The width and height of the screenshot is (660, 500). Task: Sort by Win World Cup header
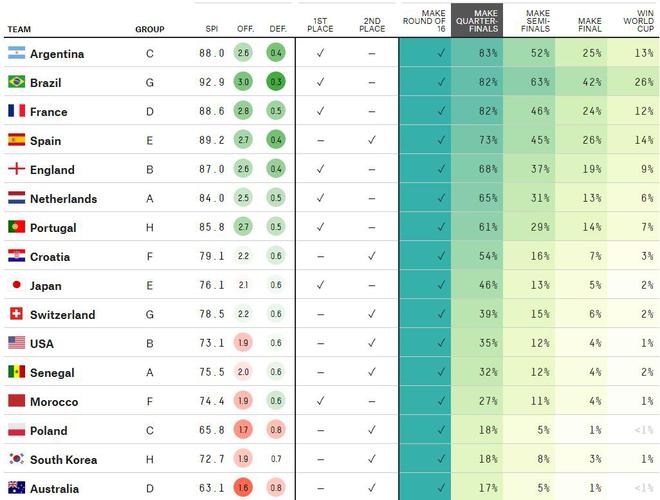pyautogui.click(x=634, y=22)
